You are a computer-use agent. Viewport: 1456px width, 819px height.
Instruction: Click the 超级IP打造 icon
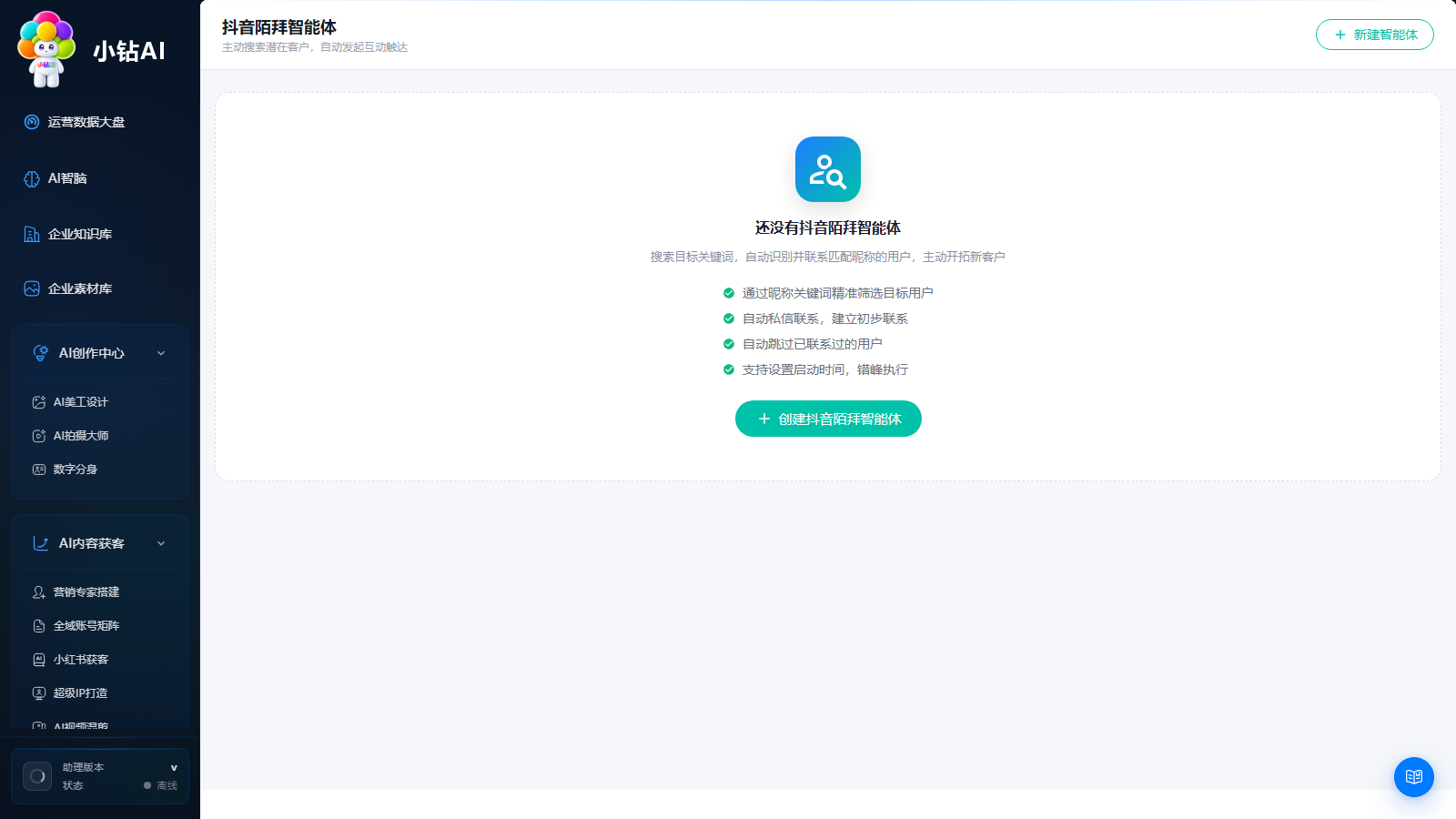point(39,693)
